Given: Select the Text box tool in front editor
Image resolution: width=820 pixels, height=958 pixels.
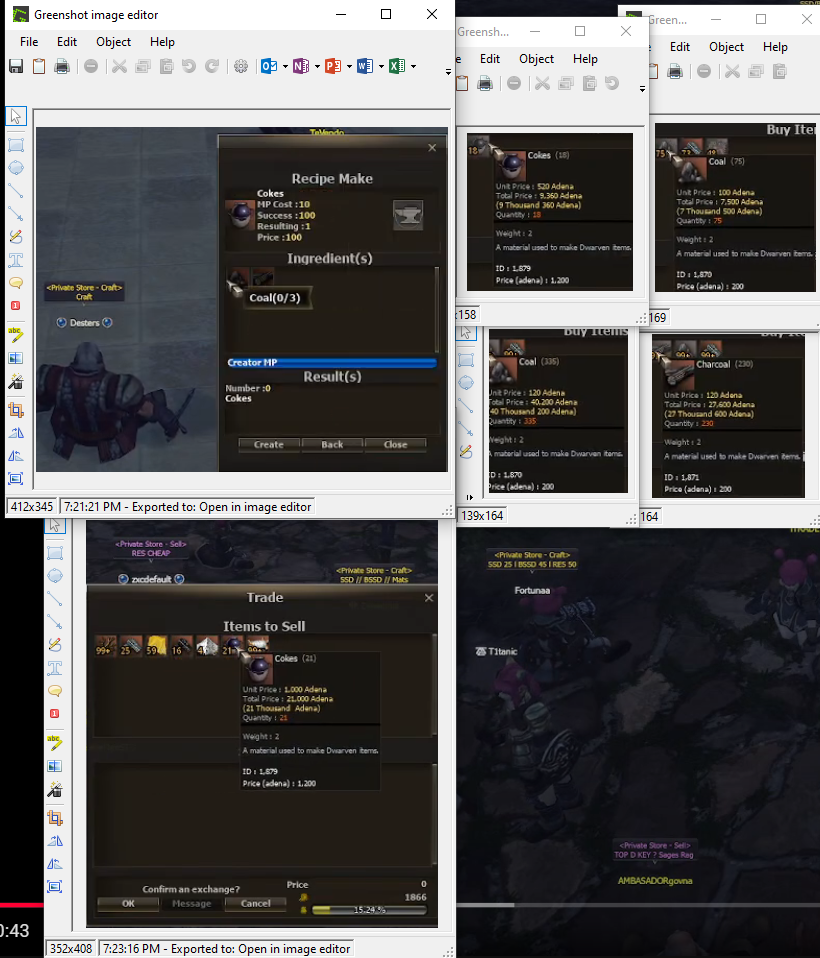Looking at the screenshot, I should tap(16, 260).
